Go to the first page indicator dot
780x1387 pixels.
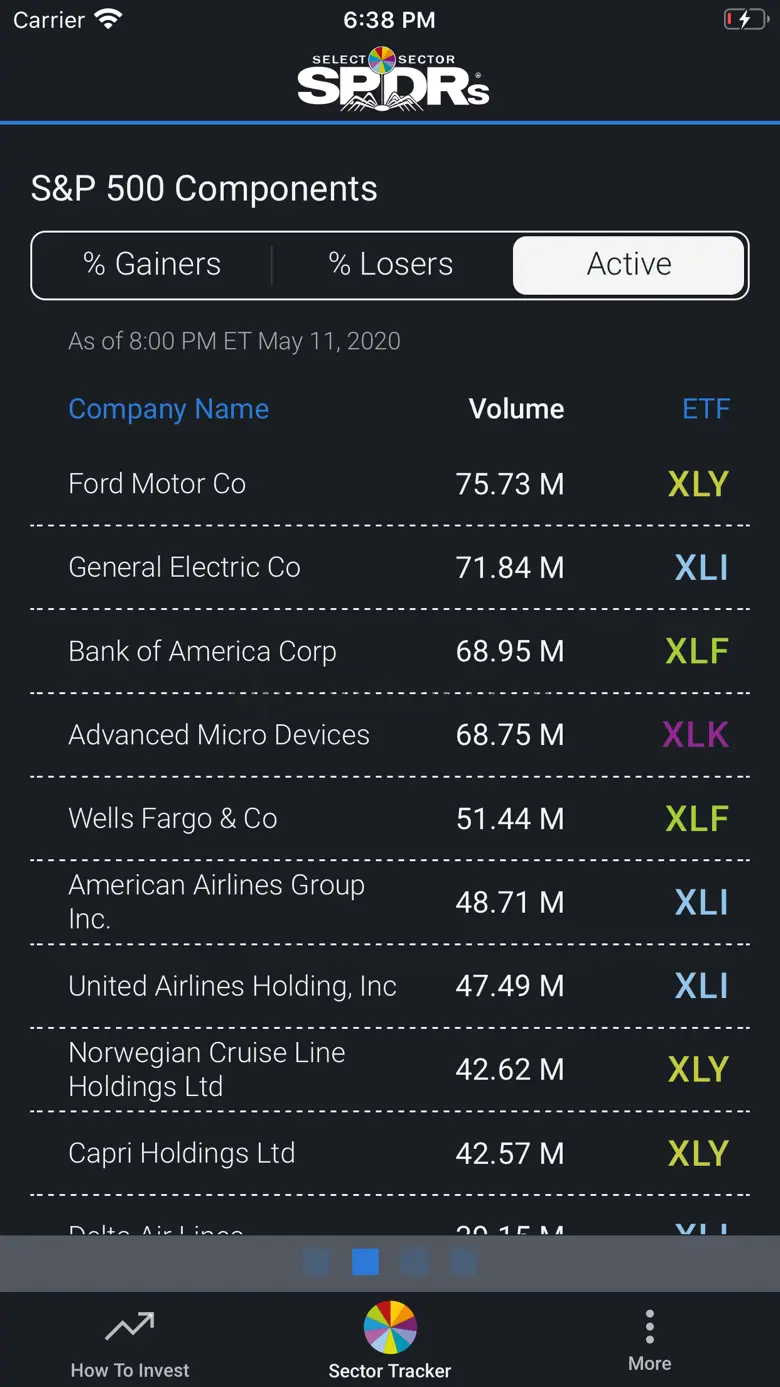tap(316, 1262)
